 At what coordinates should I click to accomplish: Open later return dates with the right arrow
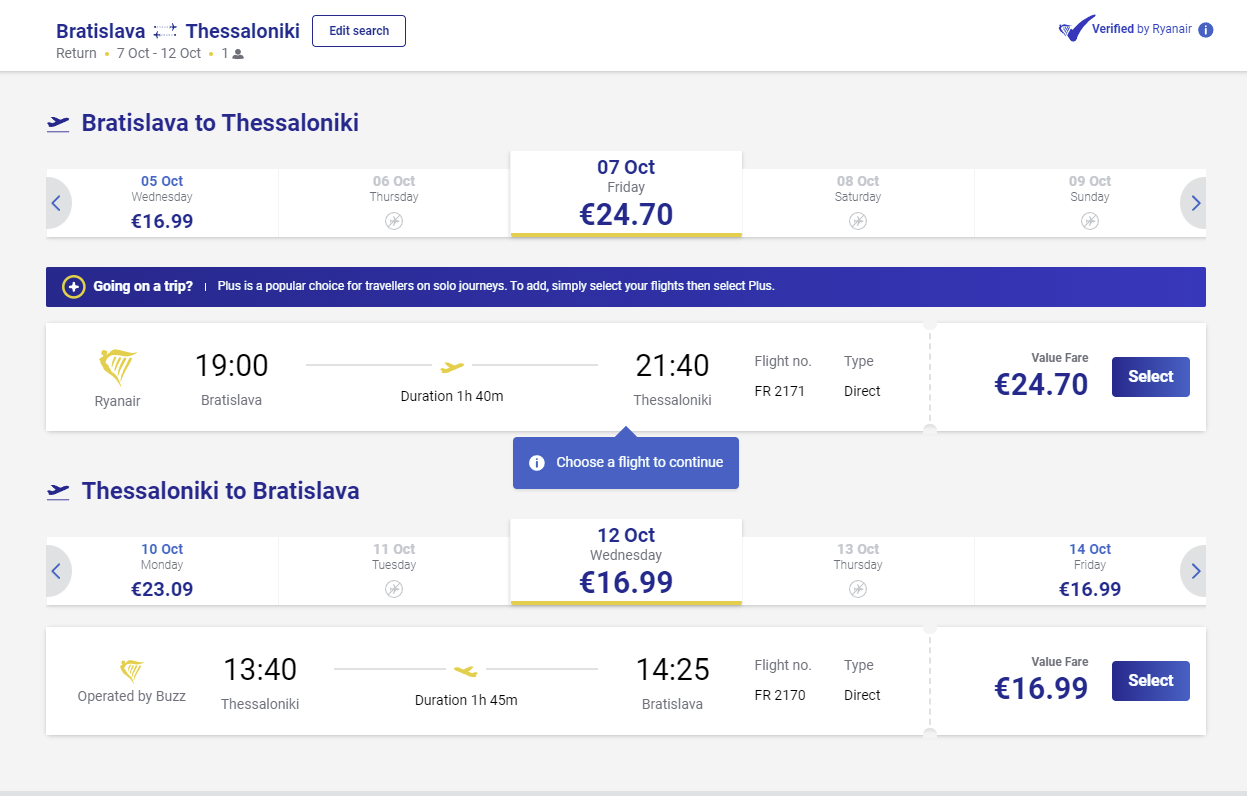[1194, 571]
